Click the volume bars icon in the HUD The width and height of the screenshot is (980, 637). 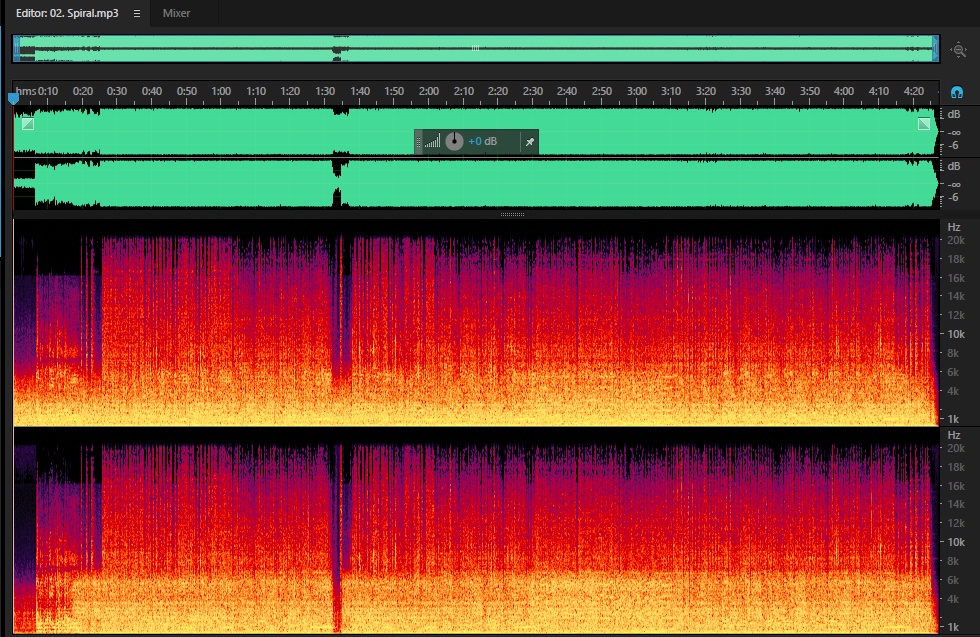pyautogui.click(x=432, y=141)
